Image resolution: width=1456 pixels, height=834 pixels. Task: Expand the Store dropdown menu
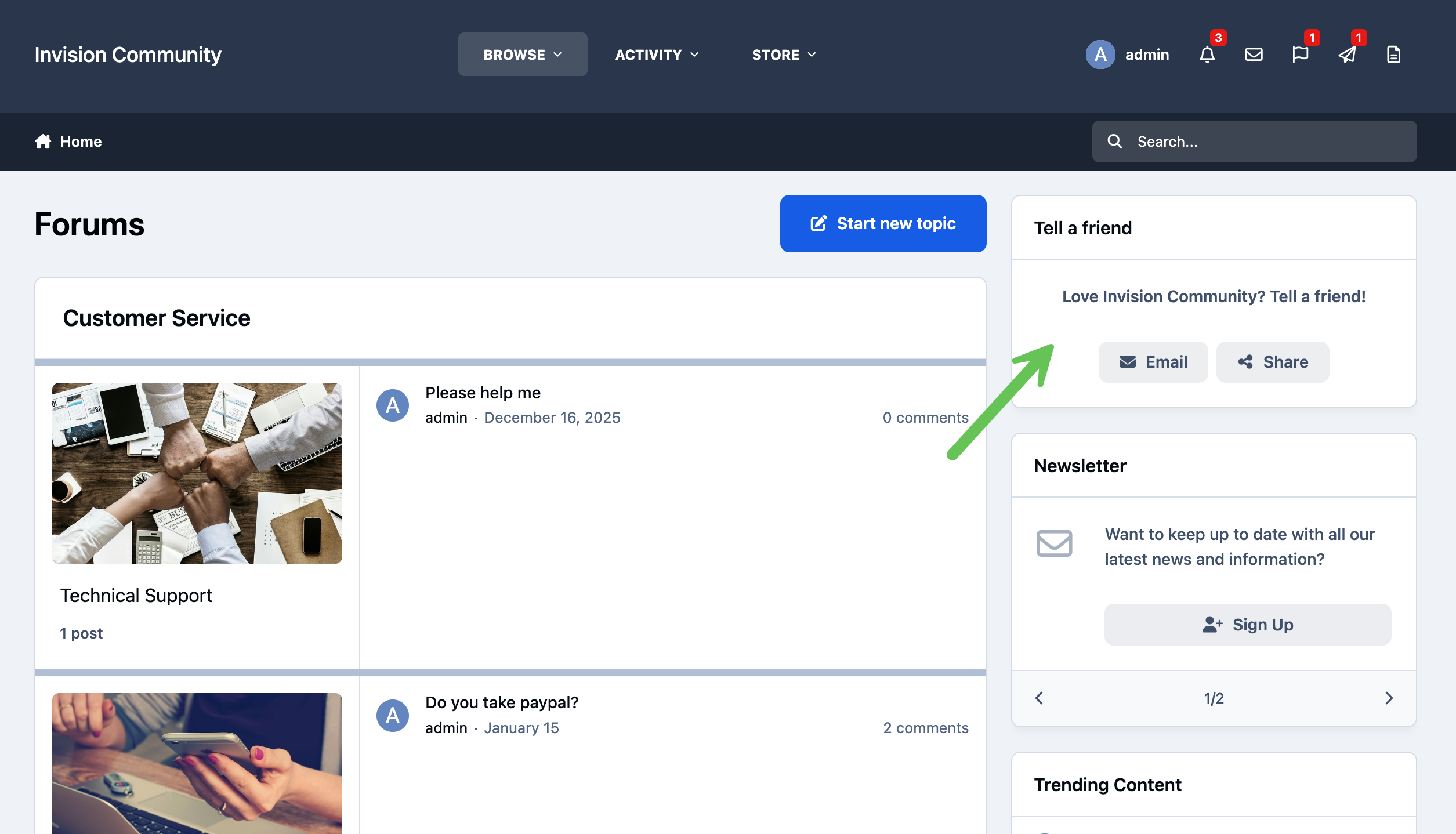pos(784,55)
